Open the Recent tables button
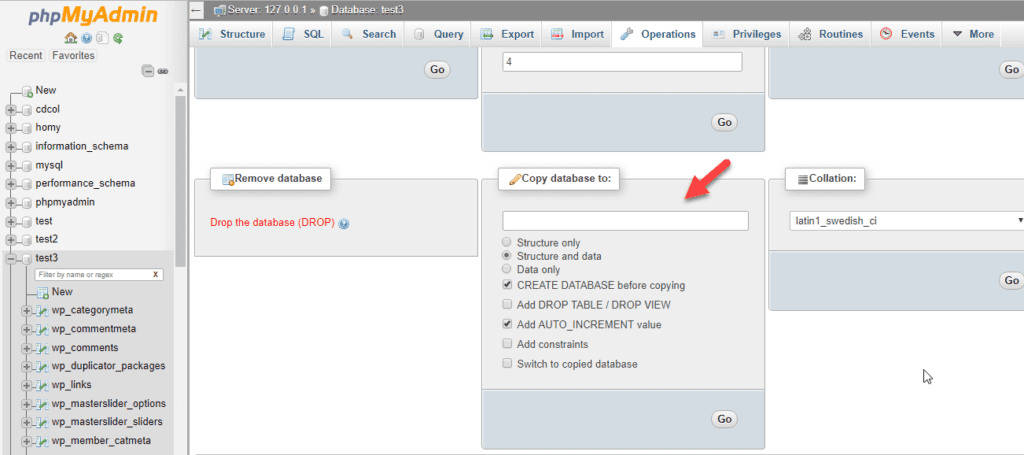1024x455 pixels. 26,55
